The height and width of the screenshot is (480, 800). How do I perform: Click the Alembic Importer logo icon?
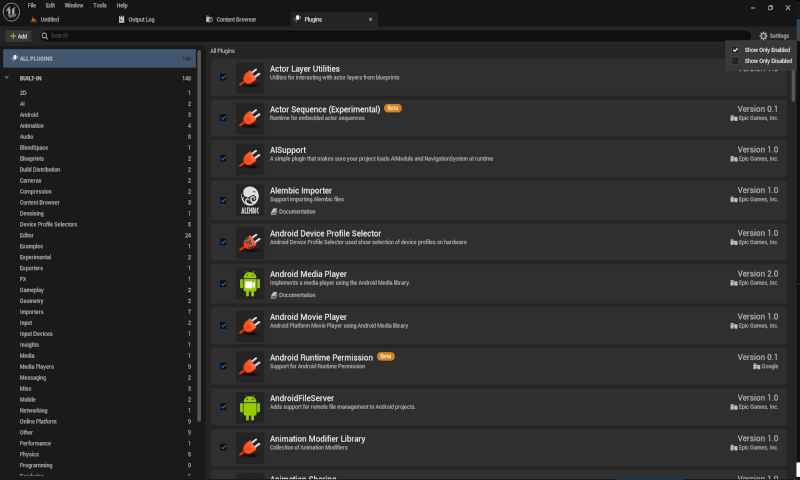[250, 200]
